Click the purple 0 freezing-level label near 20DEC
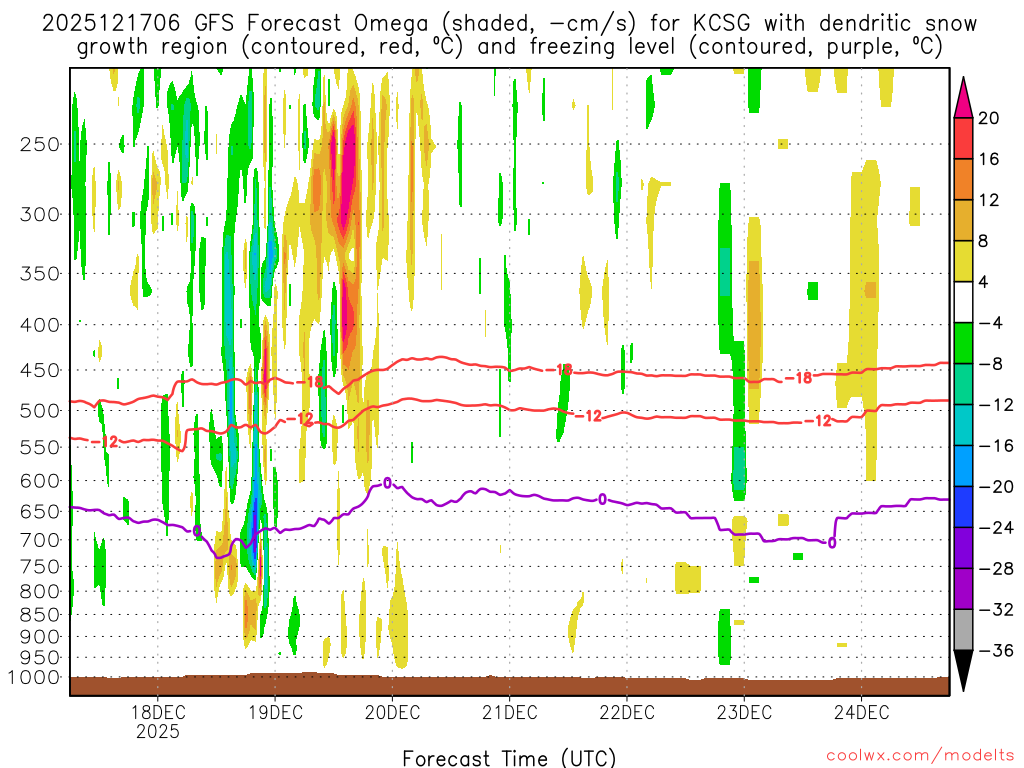Screen dimensions: 1024x768 (x=387, y=483)
